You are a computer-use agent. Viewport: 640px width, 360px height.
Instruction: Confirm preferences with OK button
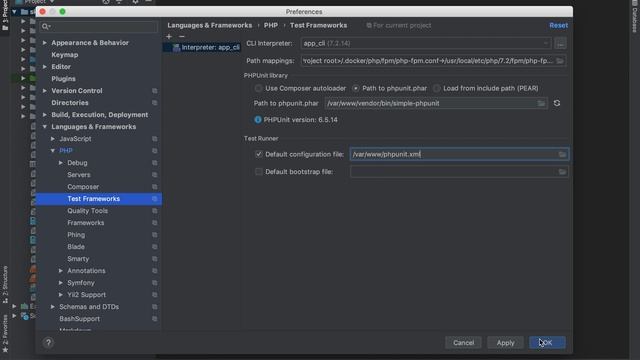[547, 343]
